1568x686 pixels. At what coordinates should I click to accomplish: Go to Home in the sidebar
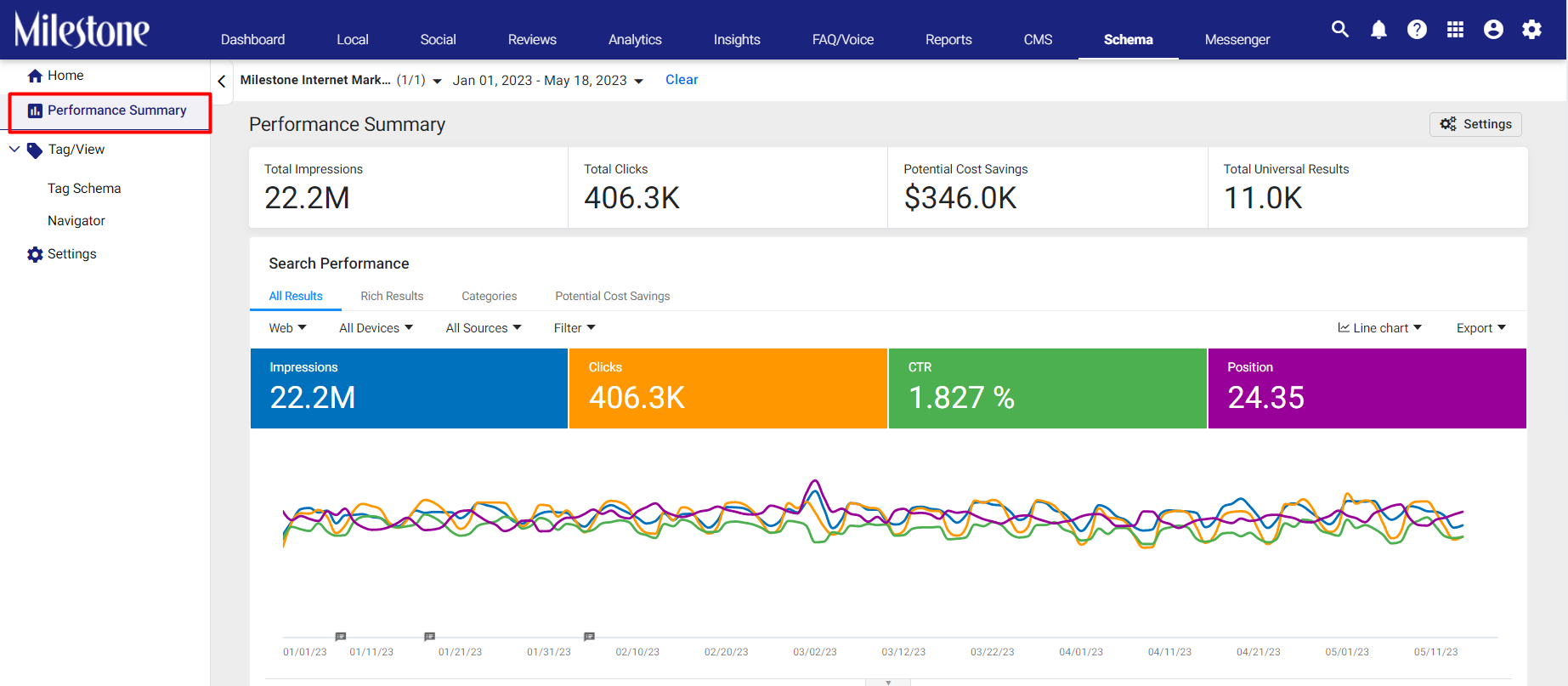tap(65, 76)
